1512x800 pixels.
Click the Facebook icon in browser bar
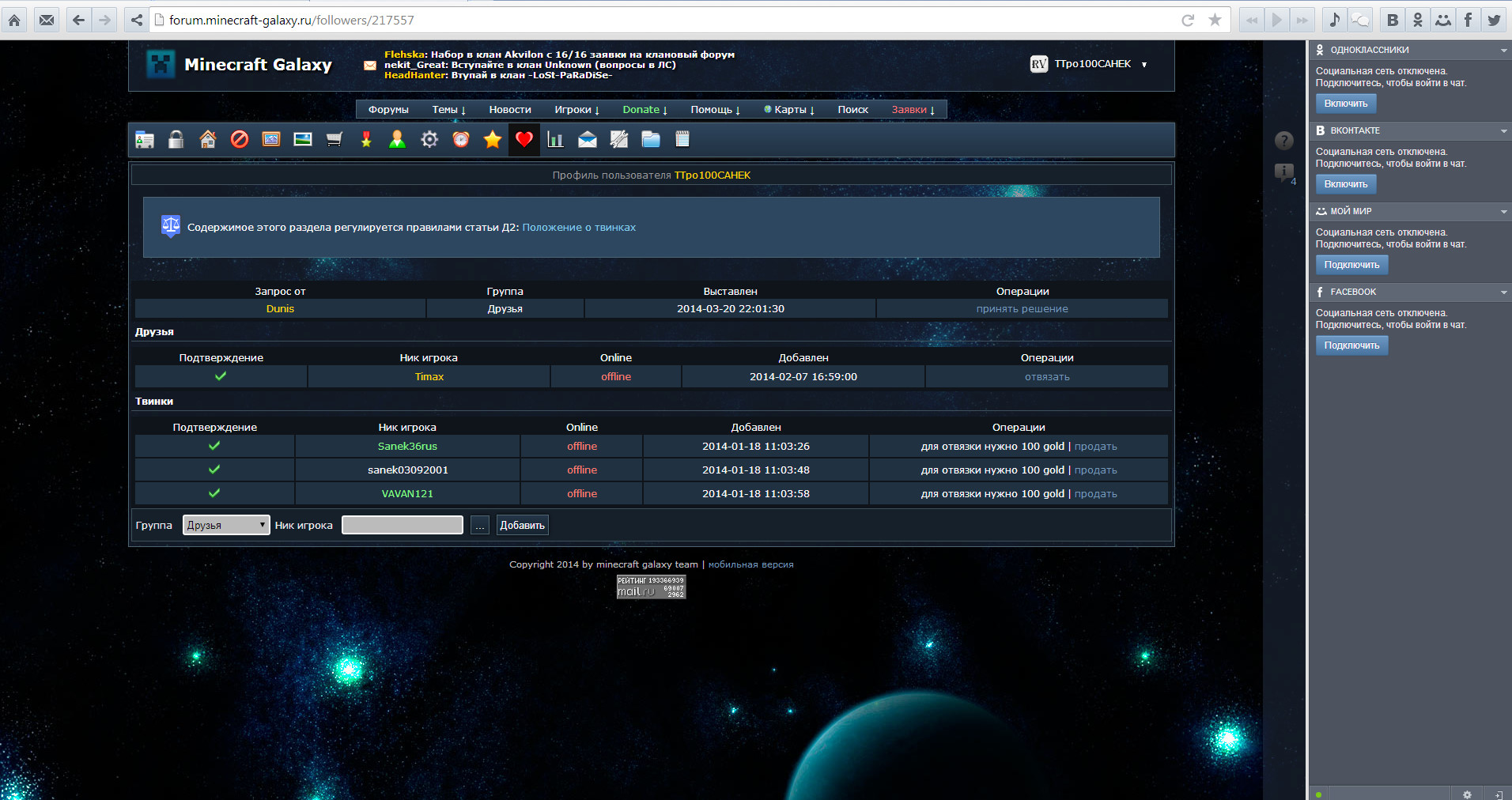pos(1469,20)
